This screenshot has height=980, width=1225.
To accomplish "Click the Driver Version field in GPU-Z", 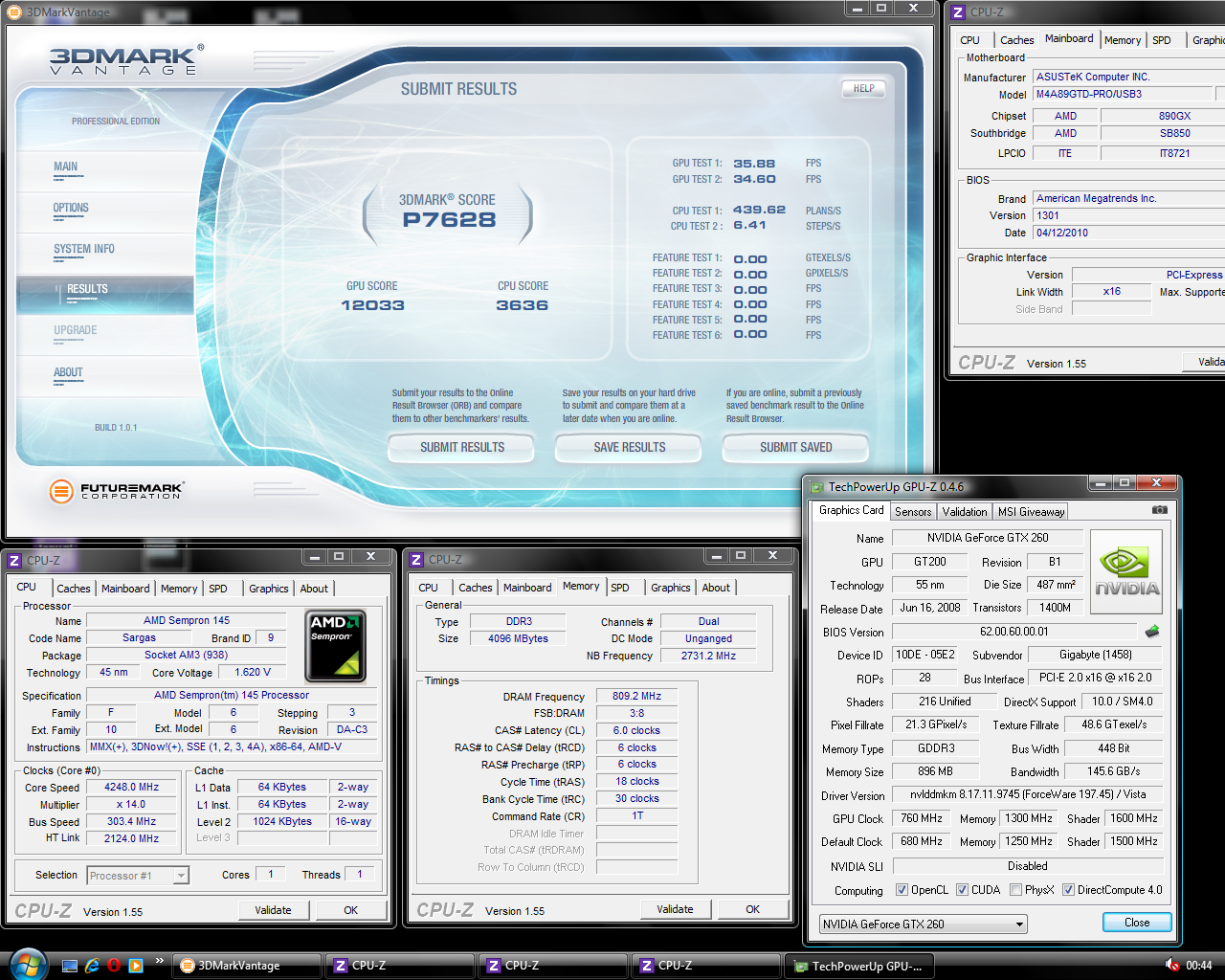I will pyautogui.click(x=1028, y=794).
